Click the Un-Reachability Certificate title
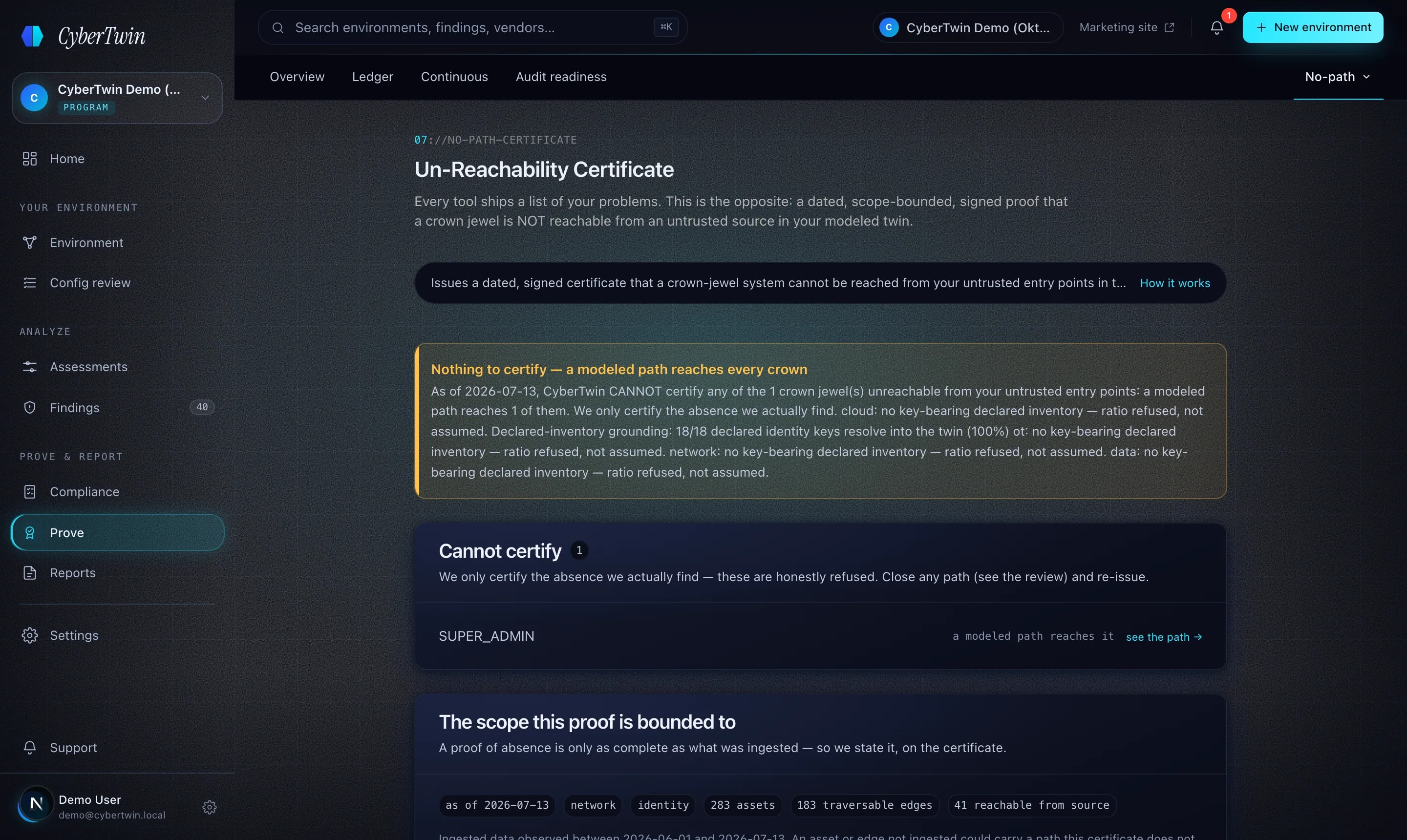Viewport: 1407px width, 840px height. (x=544, y=169)
